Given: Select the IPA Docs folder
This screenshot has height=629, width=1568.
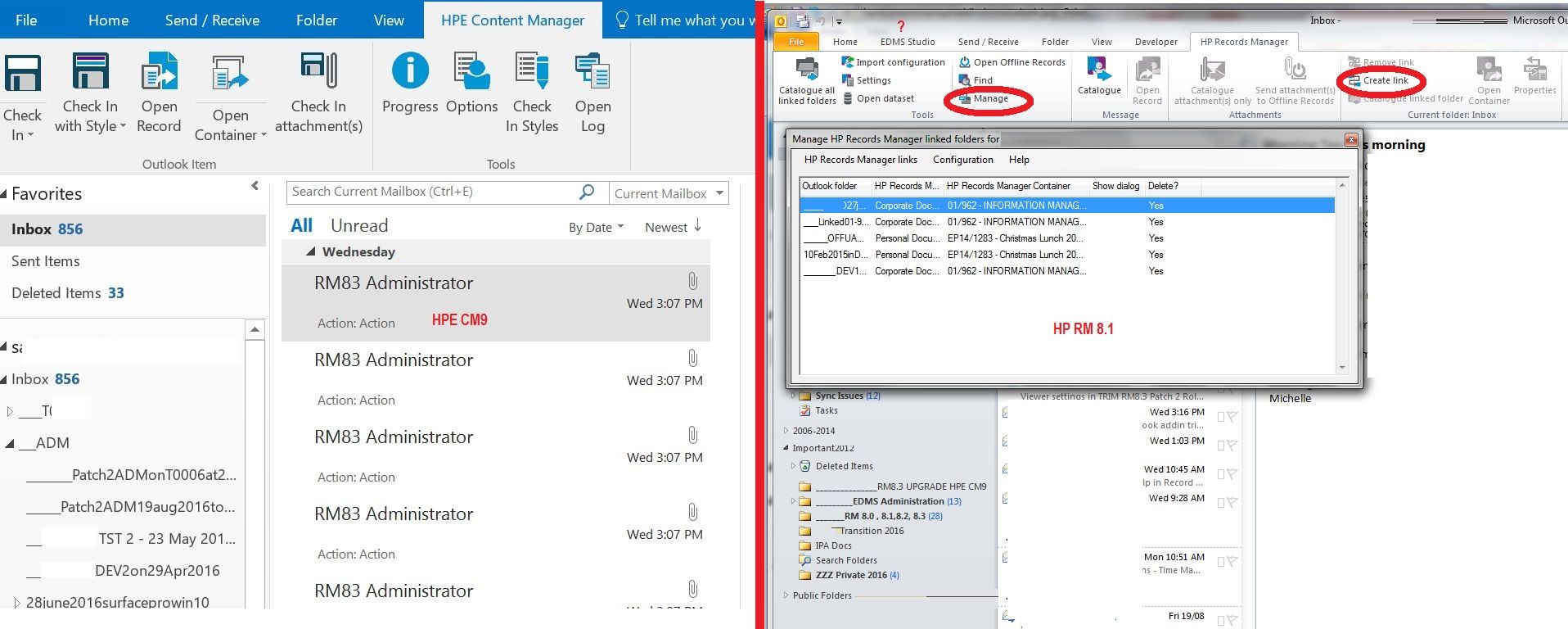Looking at the screenshot, I should (833, 545).
